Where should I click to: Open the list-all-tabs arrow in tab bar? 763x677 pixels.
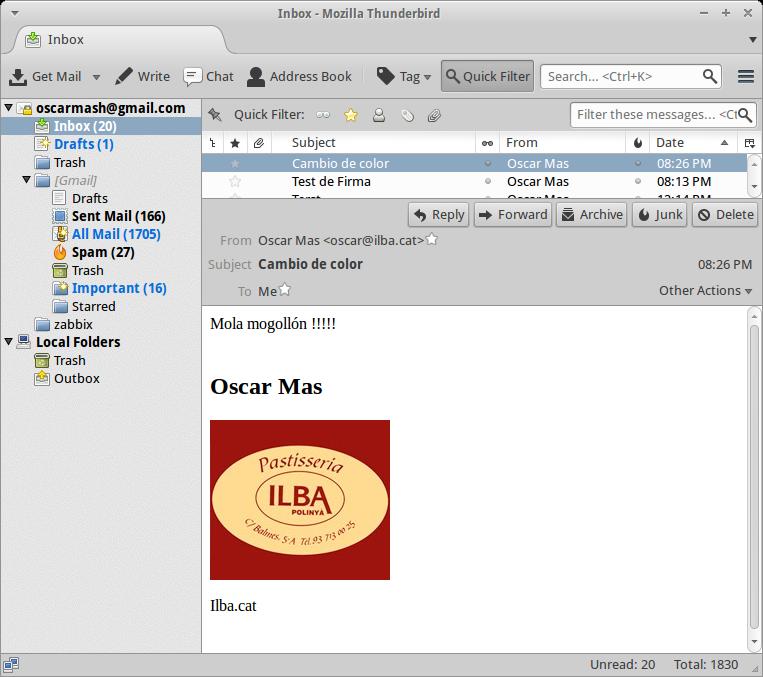[x=752, y=39]
